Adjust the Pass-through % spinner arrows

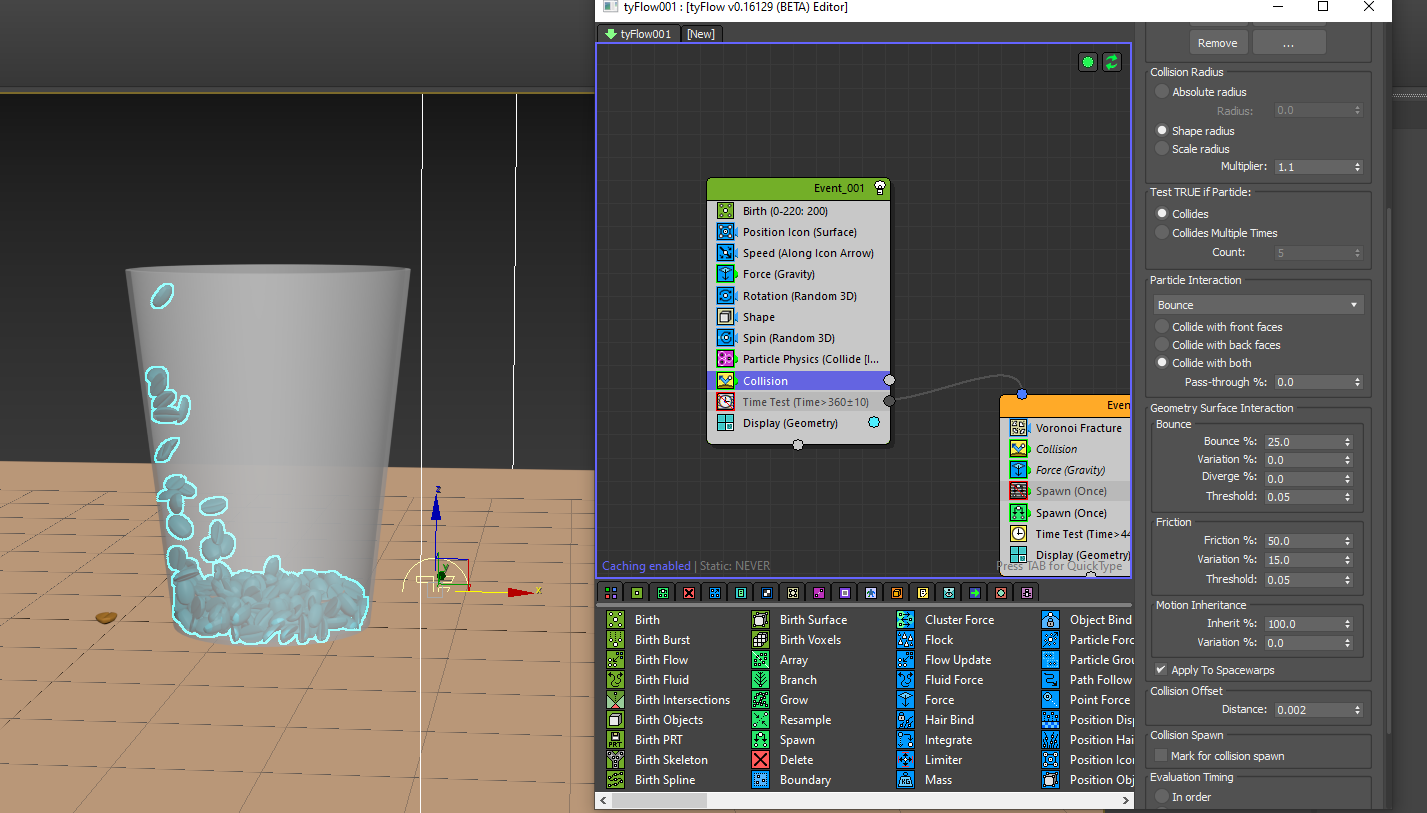pos(1357,382)
